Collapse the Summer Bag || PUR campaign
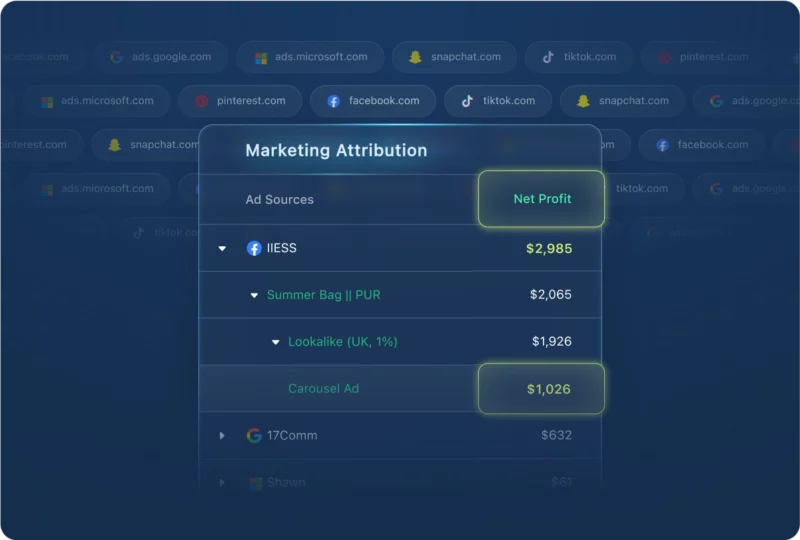 pos(254,295)
